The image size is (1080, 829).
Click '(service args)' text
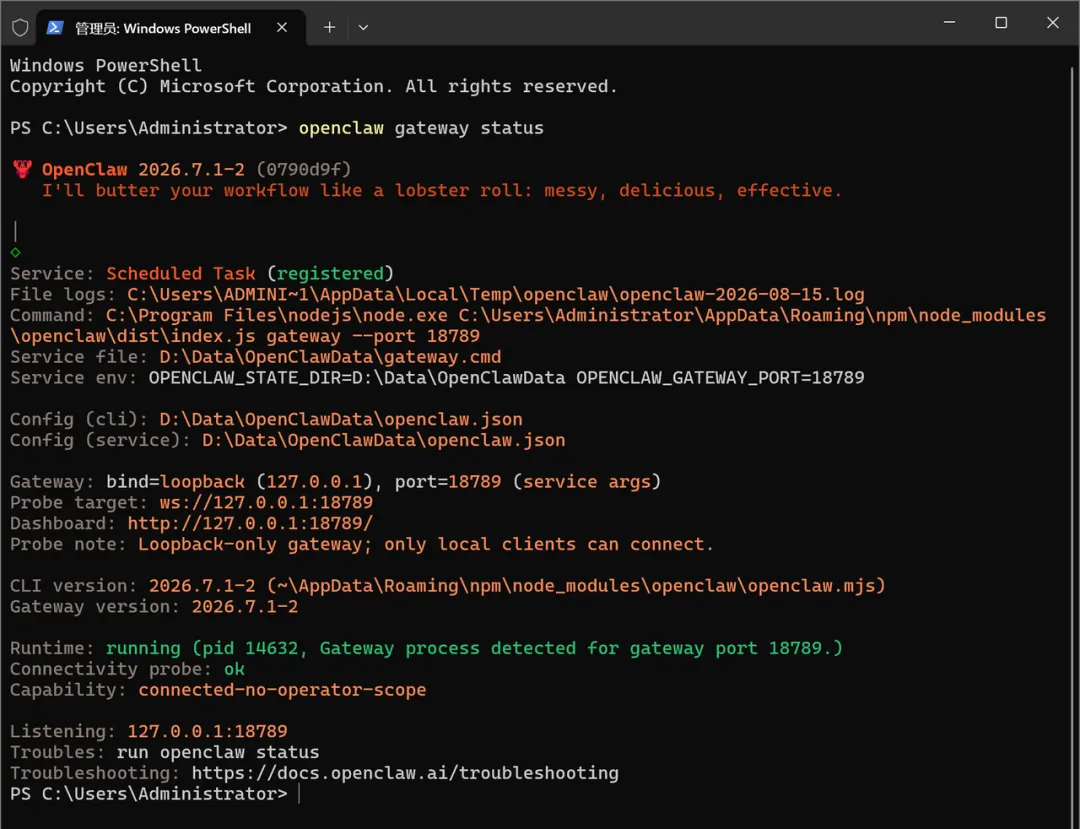point(587,482)
